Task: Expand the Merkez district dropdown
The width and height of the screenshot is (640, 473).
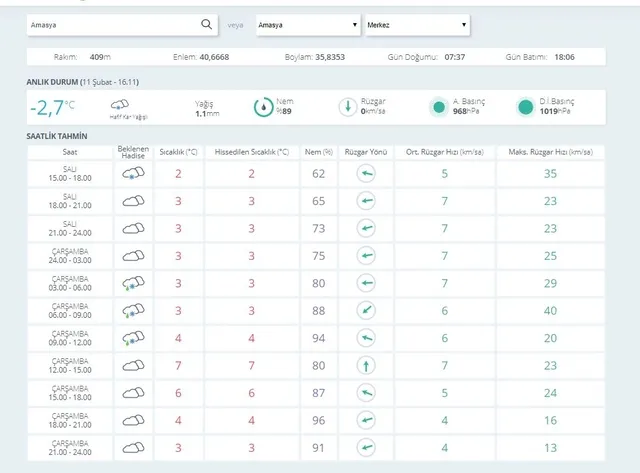Action: [x=416, y=24]
